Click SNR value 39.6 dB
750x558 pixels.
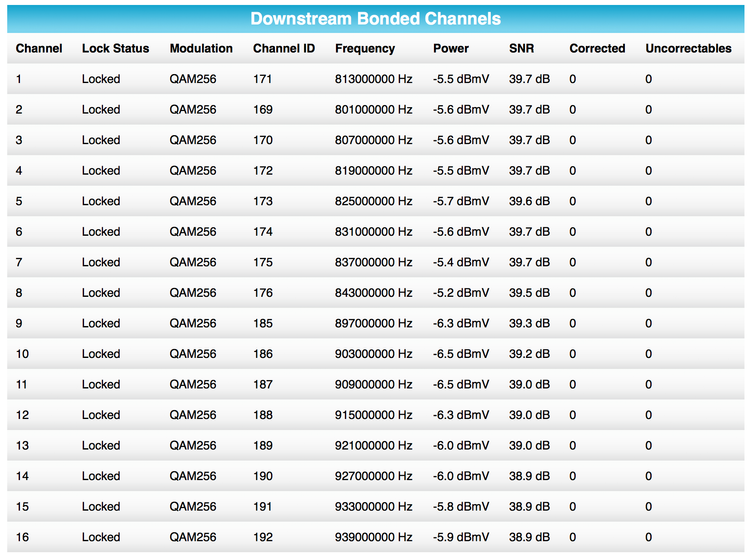[529, 201]
